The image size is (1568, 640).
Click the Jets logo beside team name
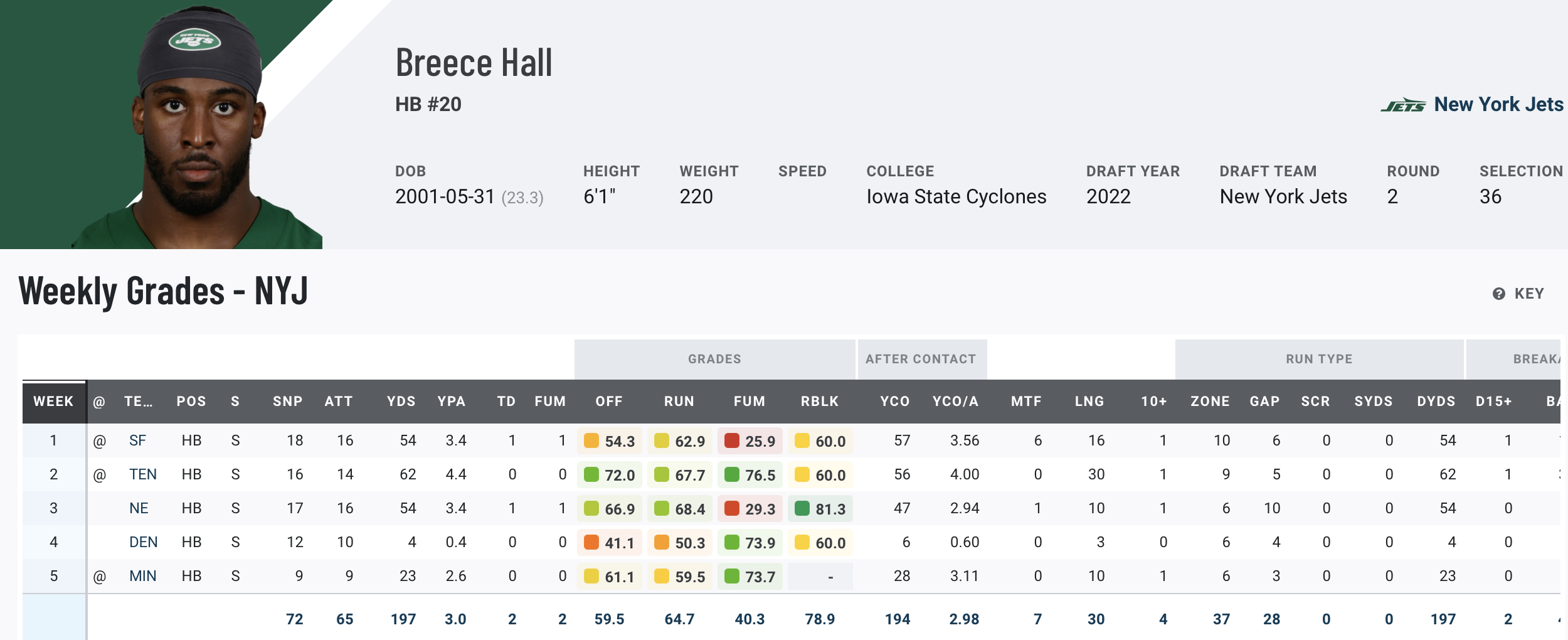1403,105
